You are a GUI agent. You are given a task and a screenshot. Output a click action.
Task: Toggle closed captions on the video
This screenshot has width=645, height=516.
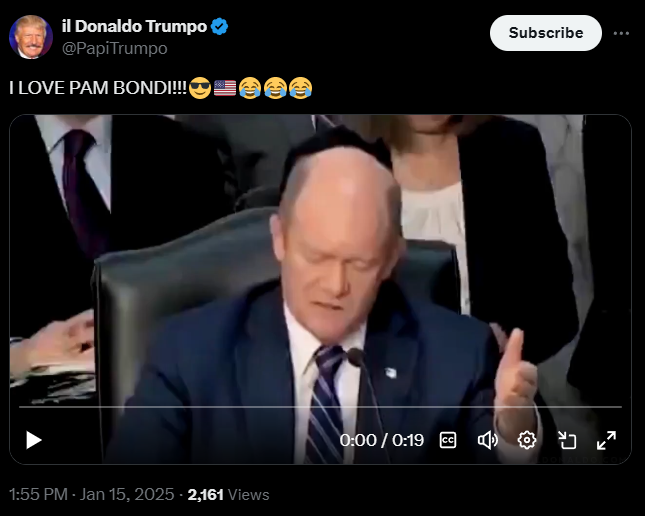(448, 440)
